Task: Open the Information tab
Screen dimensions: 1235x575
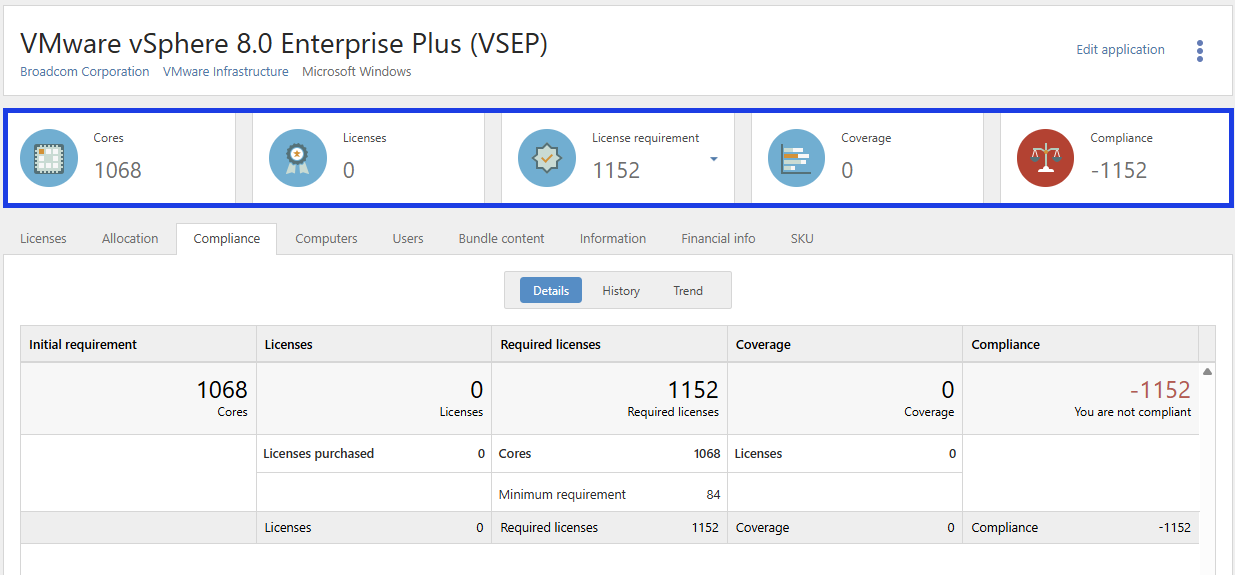Action: [x=613, y=238]
